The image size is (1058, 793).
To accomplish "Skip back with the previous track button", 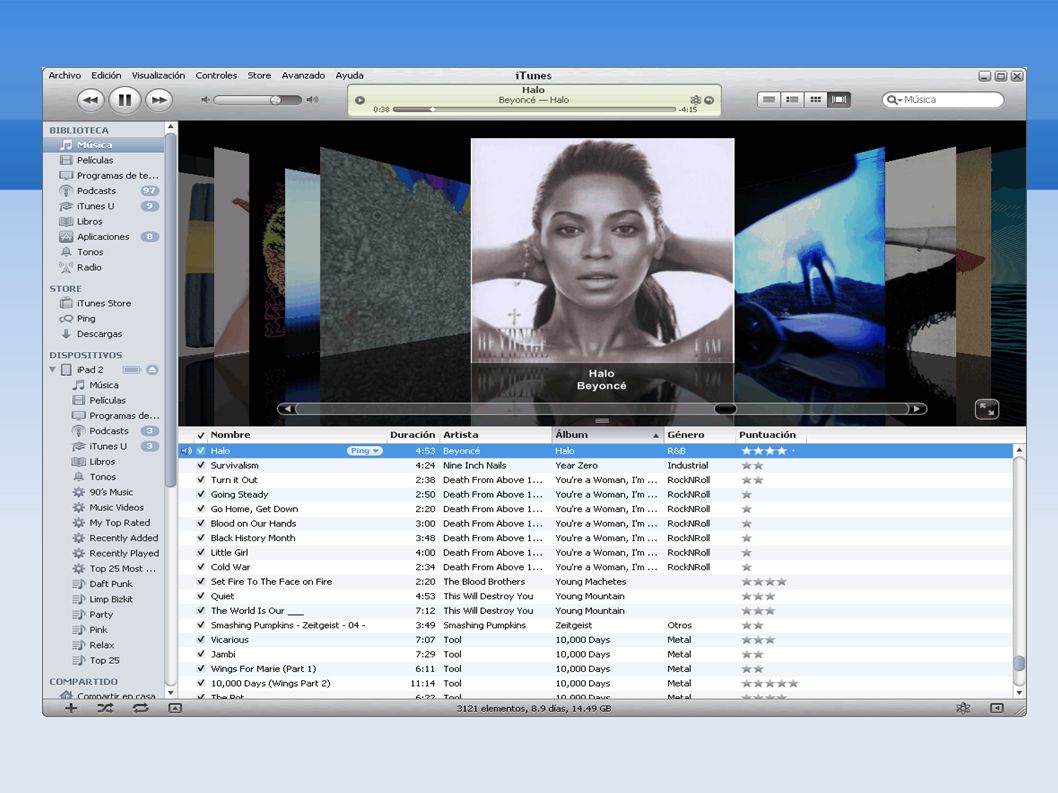I will click(91, 100).
